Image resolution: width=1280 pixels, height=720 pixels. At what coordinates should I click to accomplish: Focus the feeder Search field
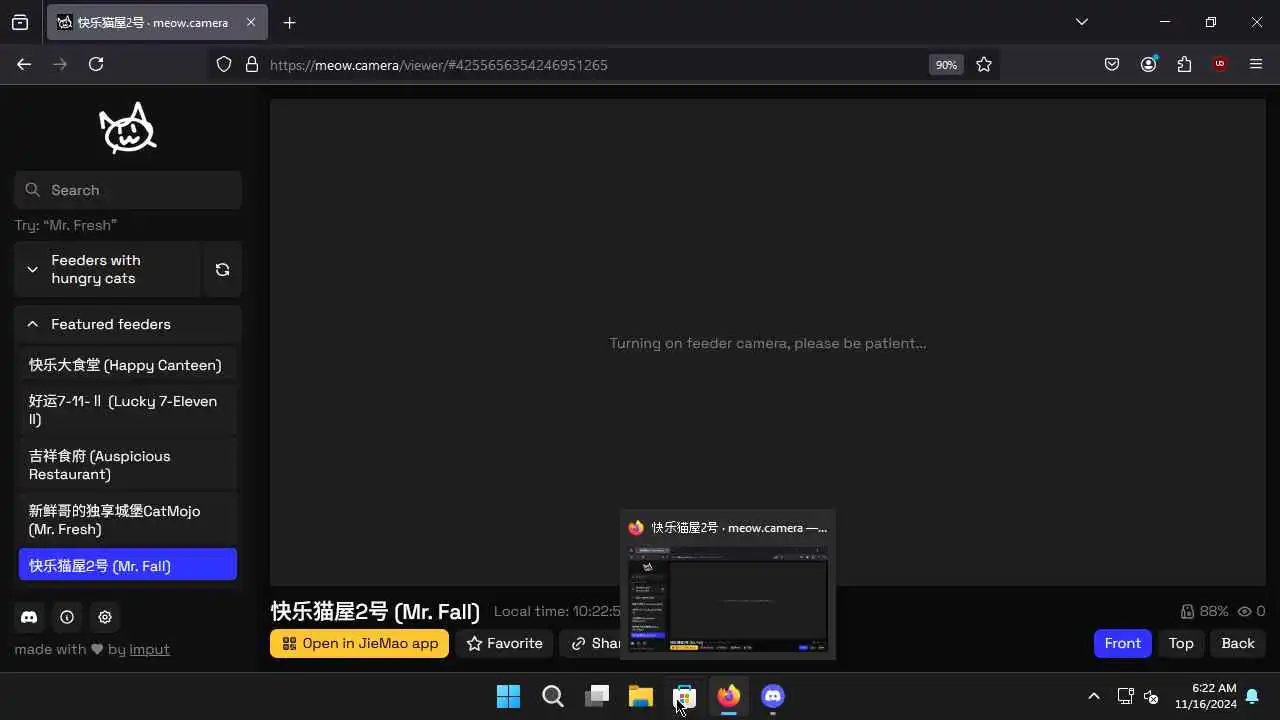click(x=128, y=190)
